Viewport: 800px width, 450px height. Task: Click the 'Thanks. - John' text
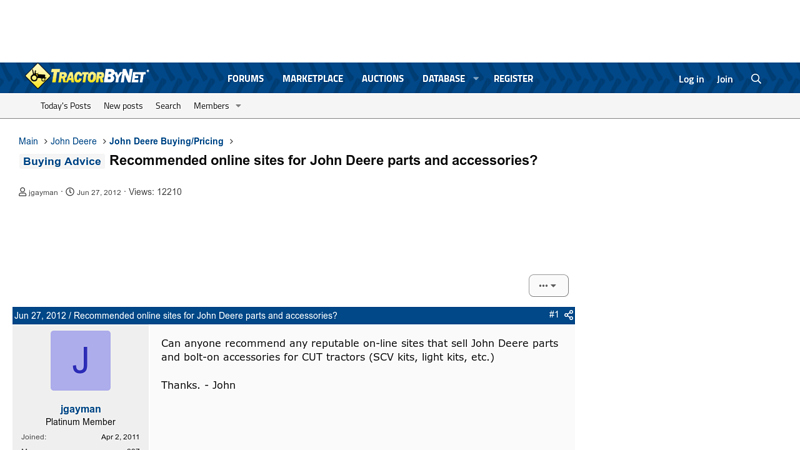coord(198,385)
